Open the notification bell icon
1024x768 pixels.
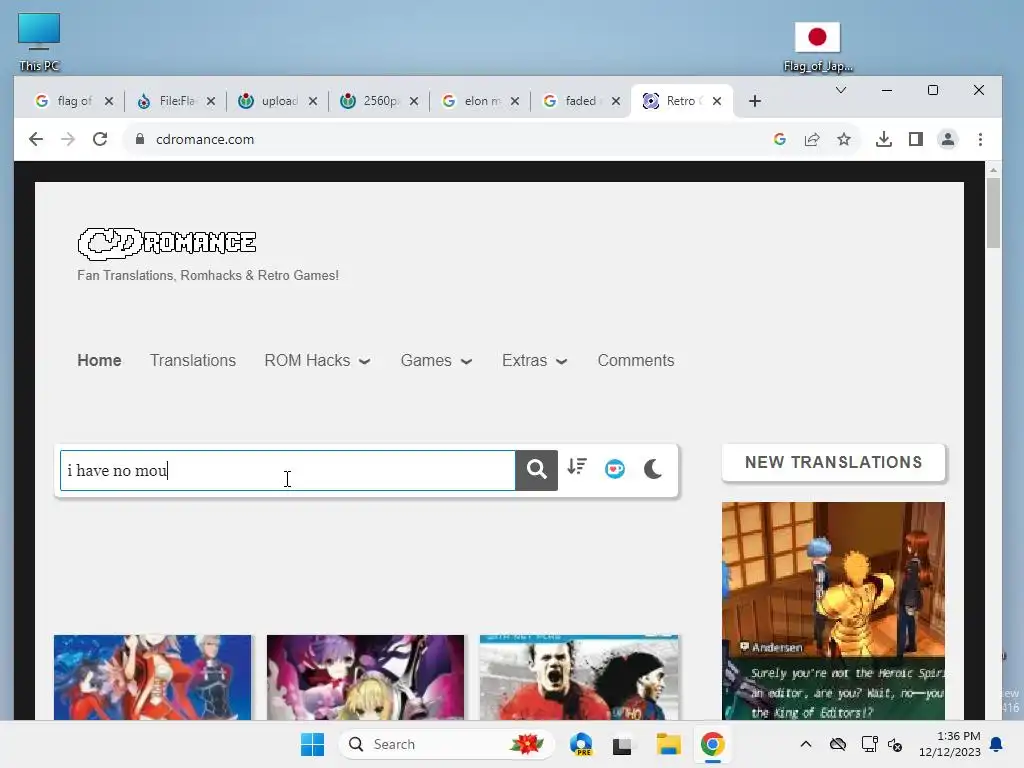[x=996, y=744]
